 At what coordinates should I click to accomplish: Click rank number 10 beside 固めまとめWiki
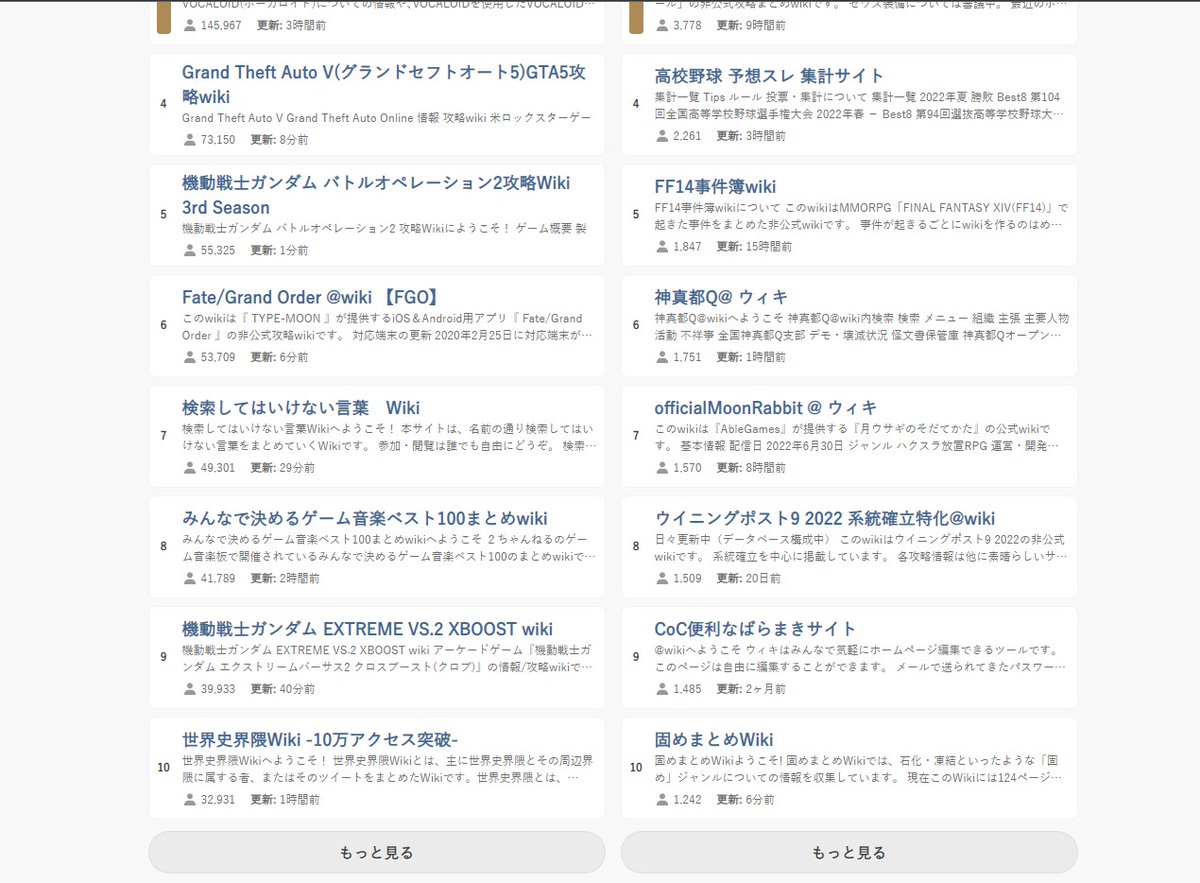tap(636, 767)
